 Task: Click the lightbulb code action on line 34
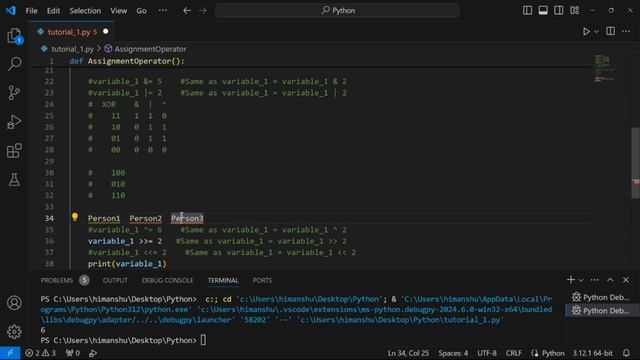coord(75,217)
